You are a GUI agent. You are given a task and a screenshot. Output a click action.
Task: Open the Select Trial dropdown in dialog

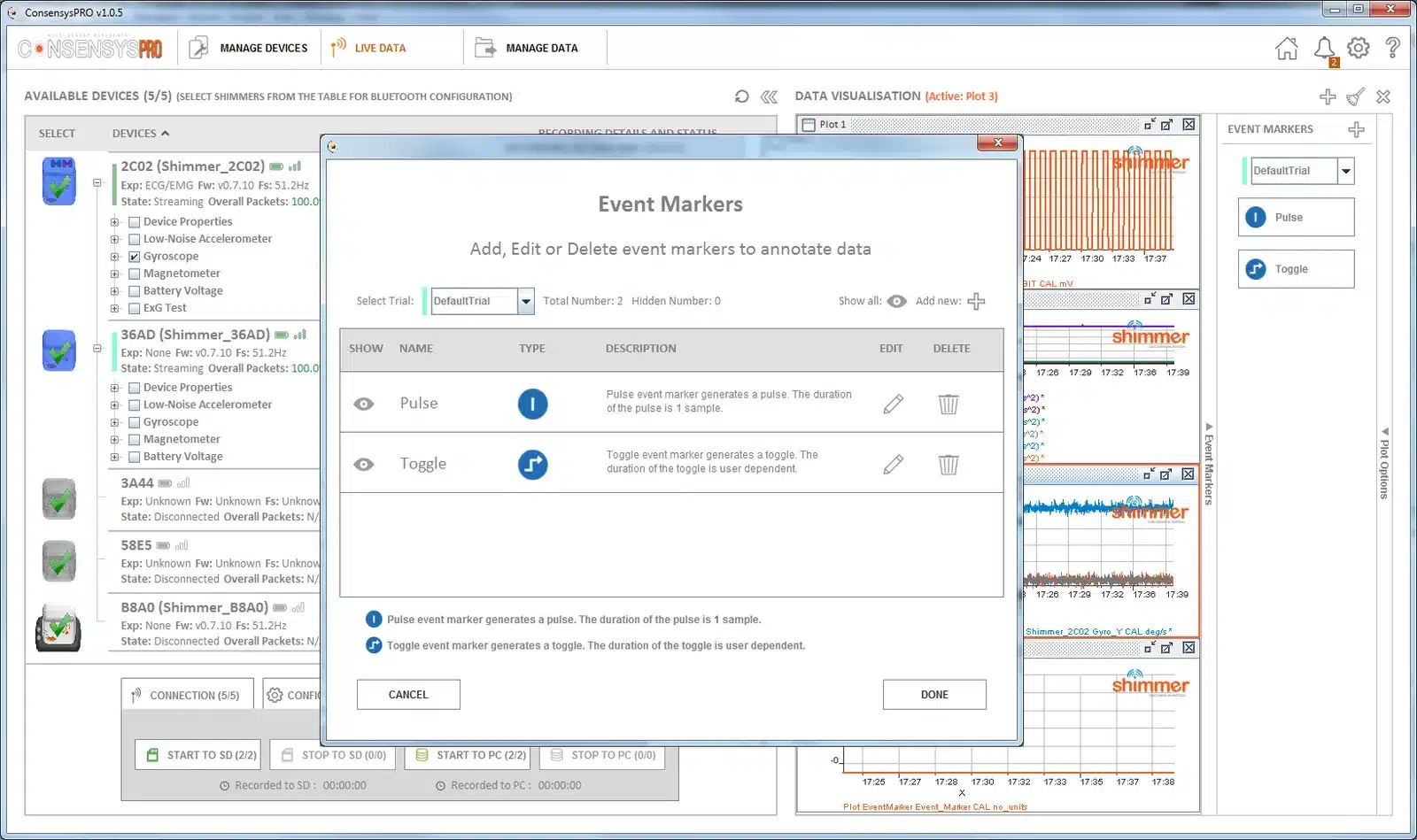(x=526, y=301)
